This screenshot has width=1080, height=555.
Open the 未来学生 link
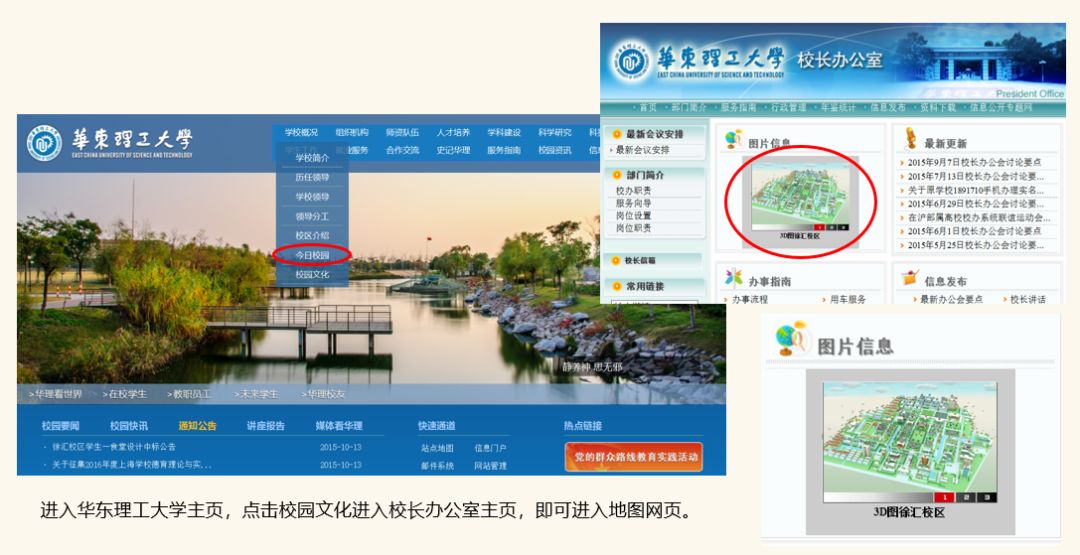(x=256, y=394)
